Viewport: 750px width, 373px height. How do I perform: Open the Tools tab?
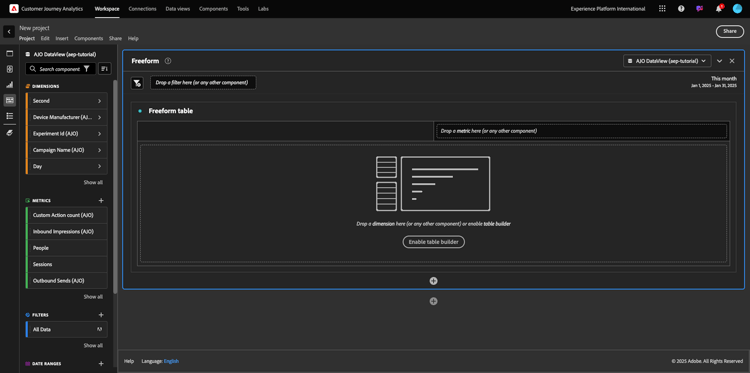(243, 9)
